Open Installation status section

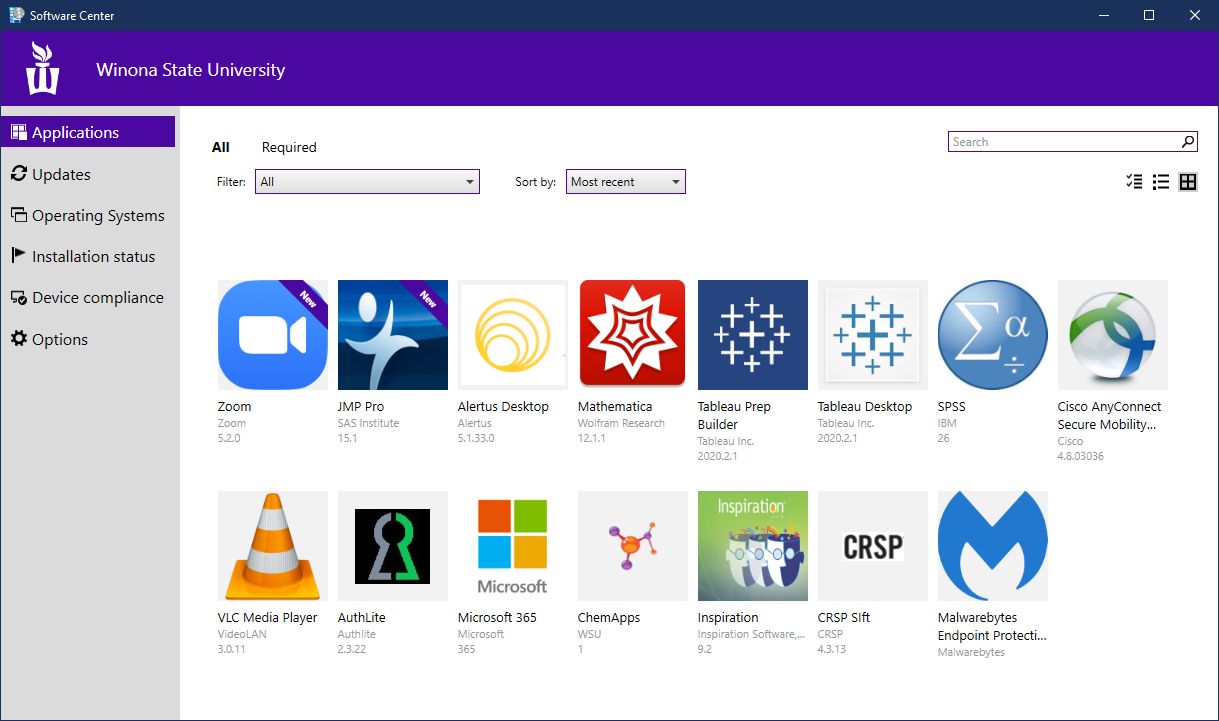click(93, 257)
